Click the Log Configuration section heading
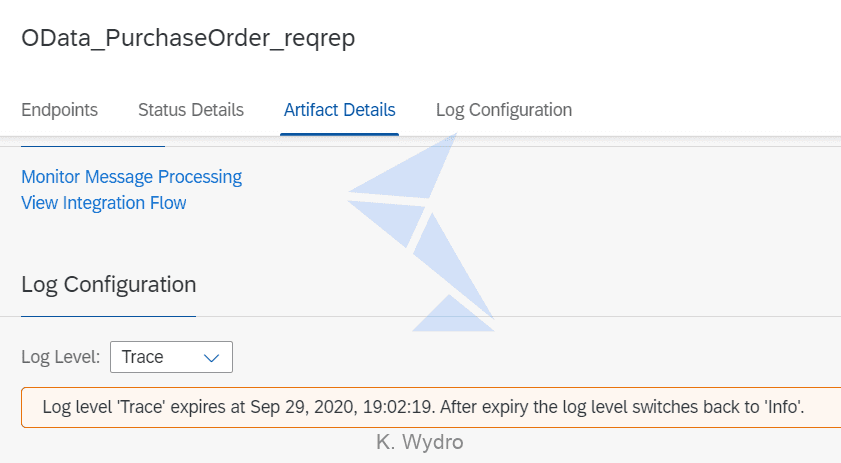This screenshot has height=463, width=841. pyautogui.click(x=109, y=284)
